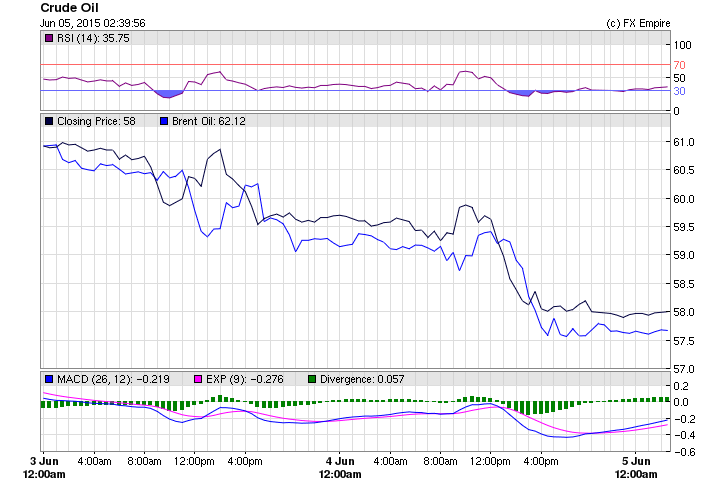Click the purple RSI (14) legend swatch
710x487 pixels.
click(x=50, y=38)
